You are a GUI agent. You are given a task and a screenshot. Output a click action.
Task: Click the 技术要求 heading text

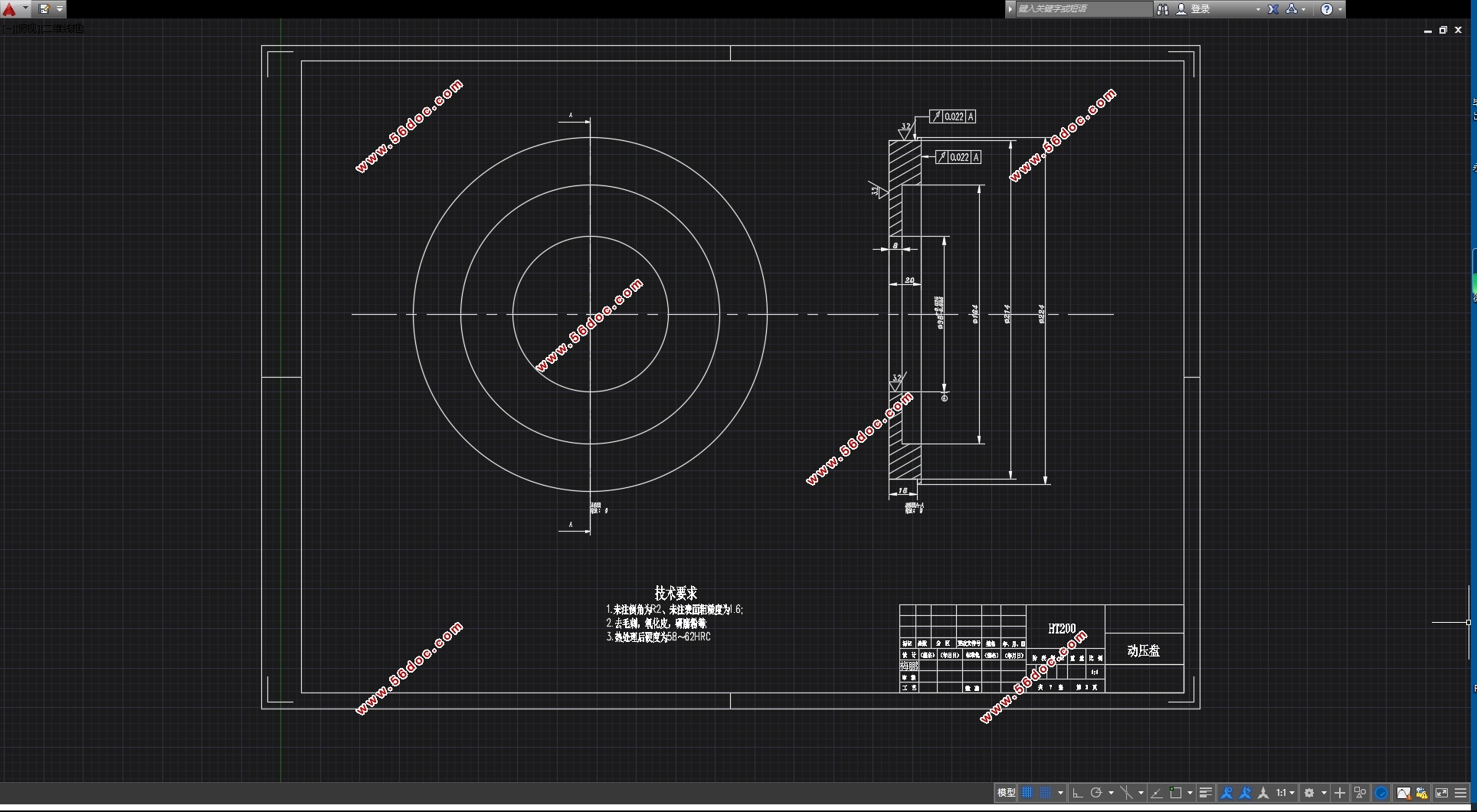(x=676, y=593)
